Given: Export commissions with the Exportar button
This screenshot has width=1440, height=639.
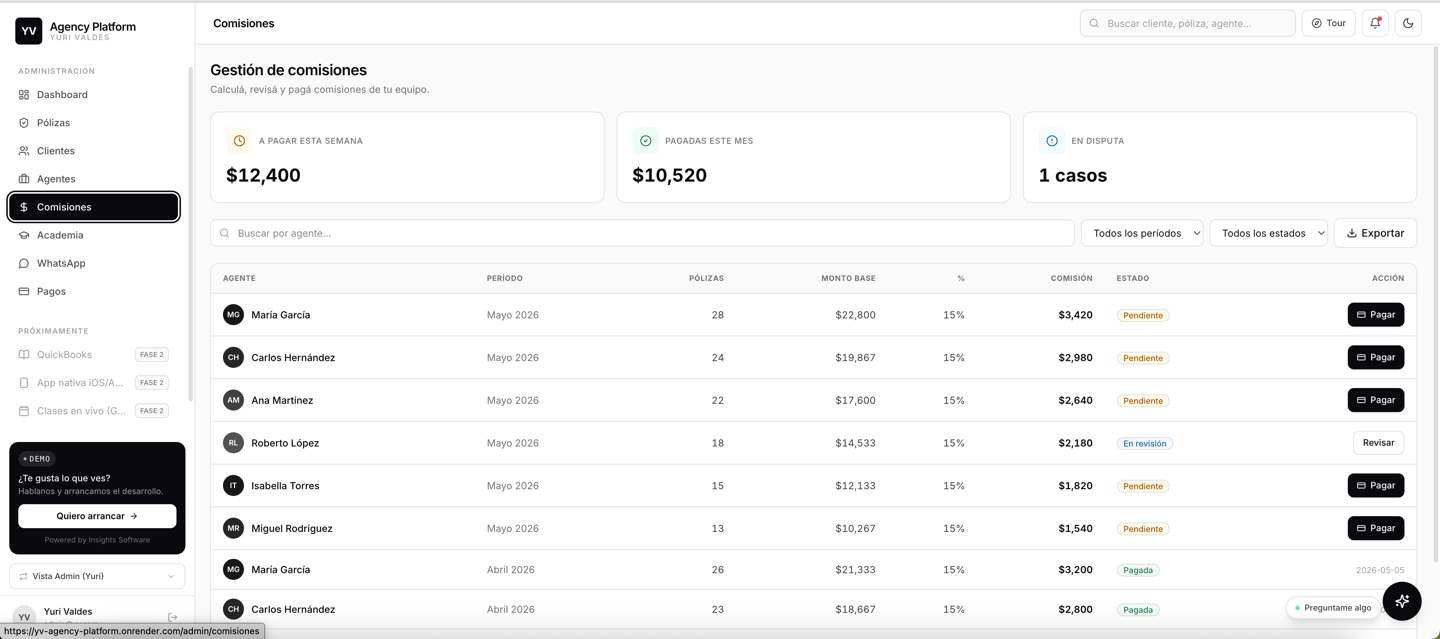Looking at the screenshot, I should pyautogui.click(x=1375, y=233).
